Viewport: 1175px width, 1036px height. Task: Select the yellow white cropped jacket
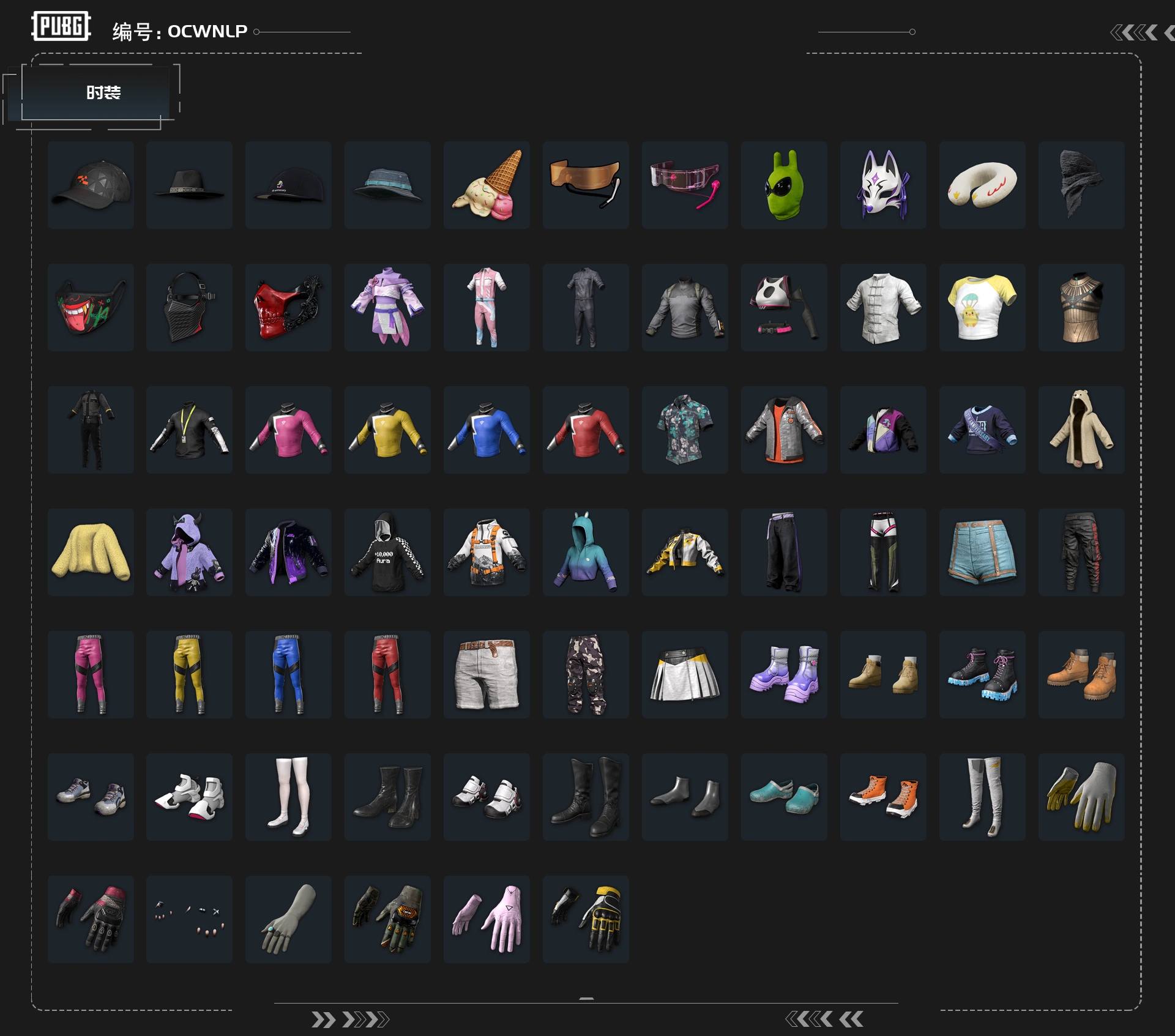685,552
